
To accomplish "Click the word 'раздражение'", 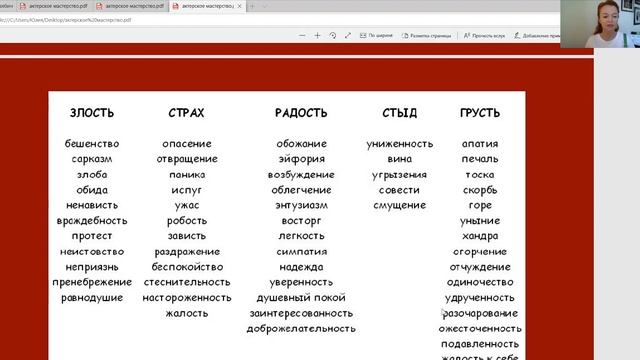I will 187,252.
